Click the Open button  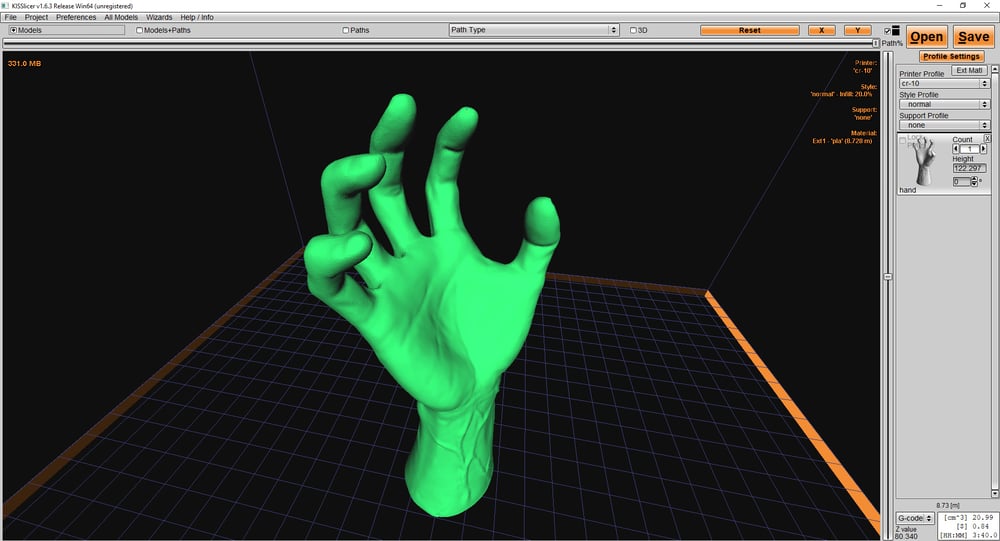(926, 37)
